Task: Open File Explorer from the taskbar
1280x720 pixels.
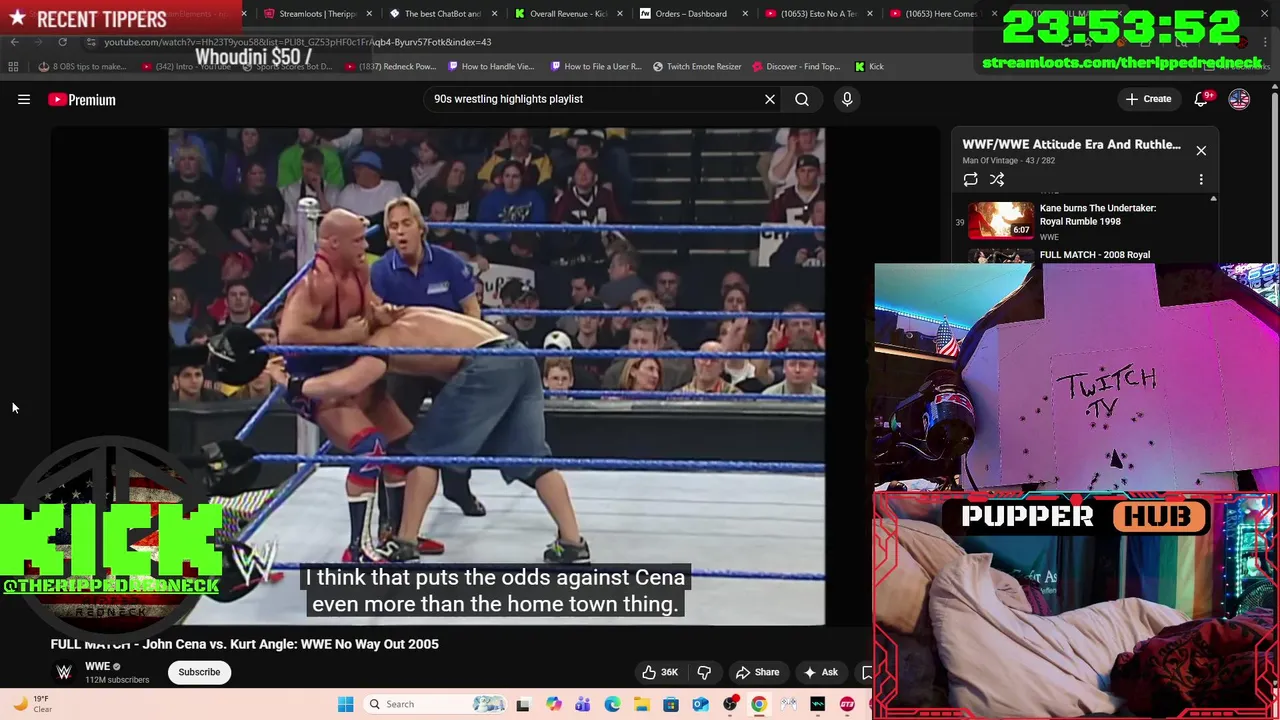Action: (x=641, y=704)
